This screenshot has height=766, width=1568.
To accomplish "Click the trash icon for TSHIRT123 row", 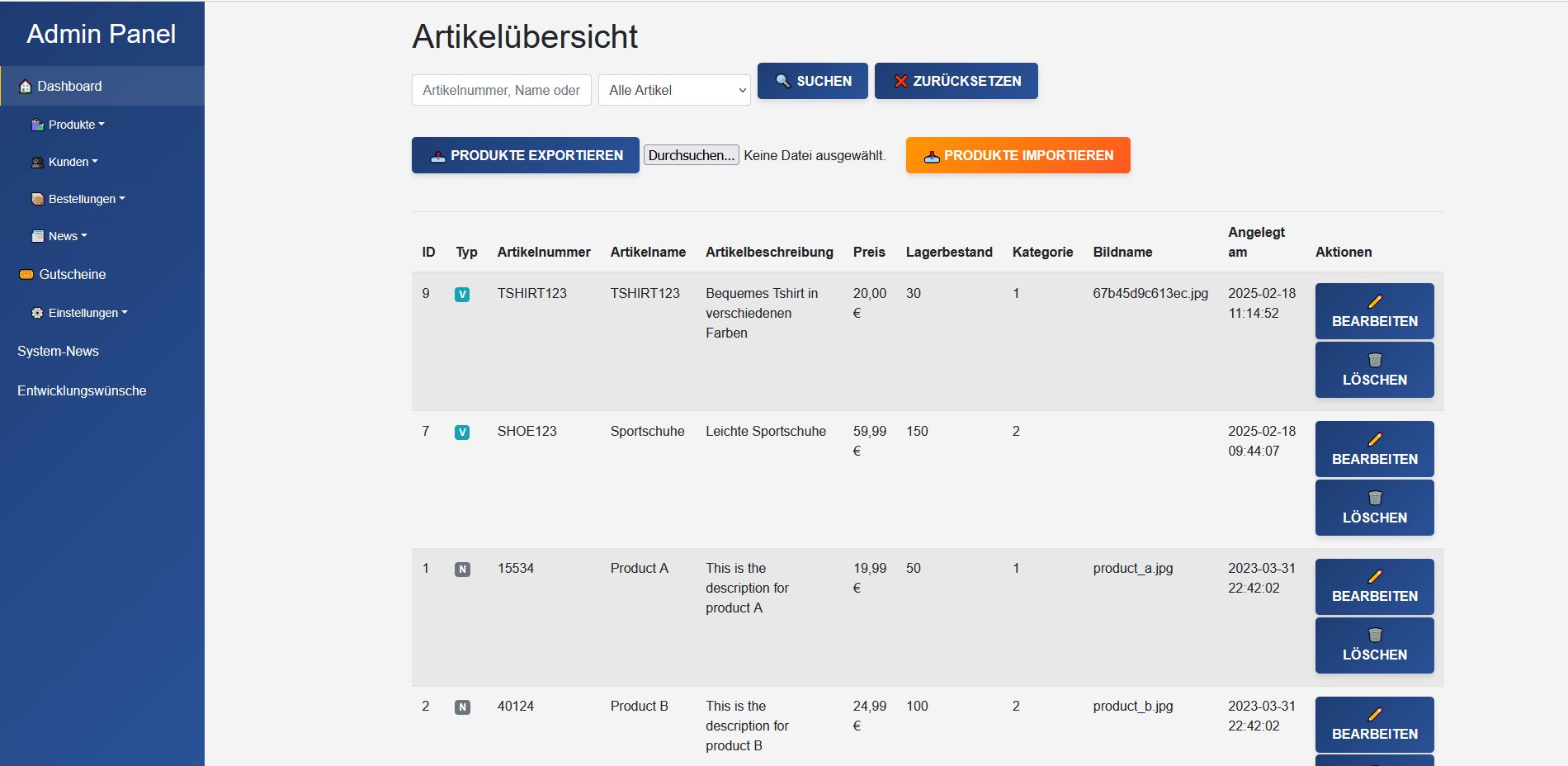I will click(1375, 360).
